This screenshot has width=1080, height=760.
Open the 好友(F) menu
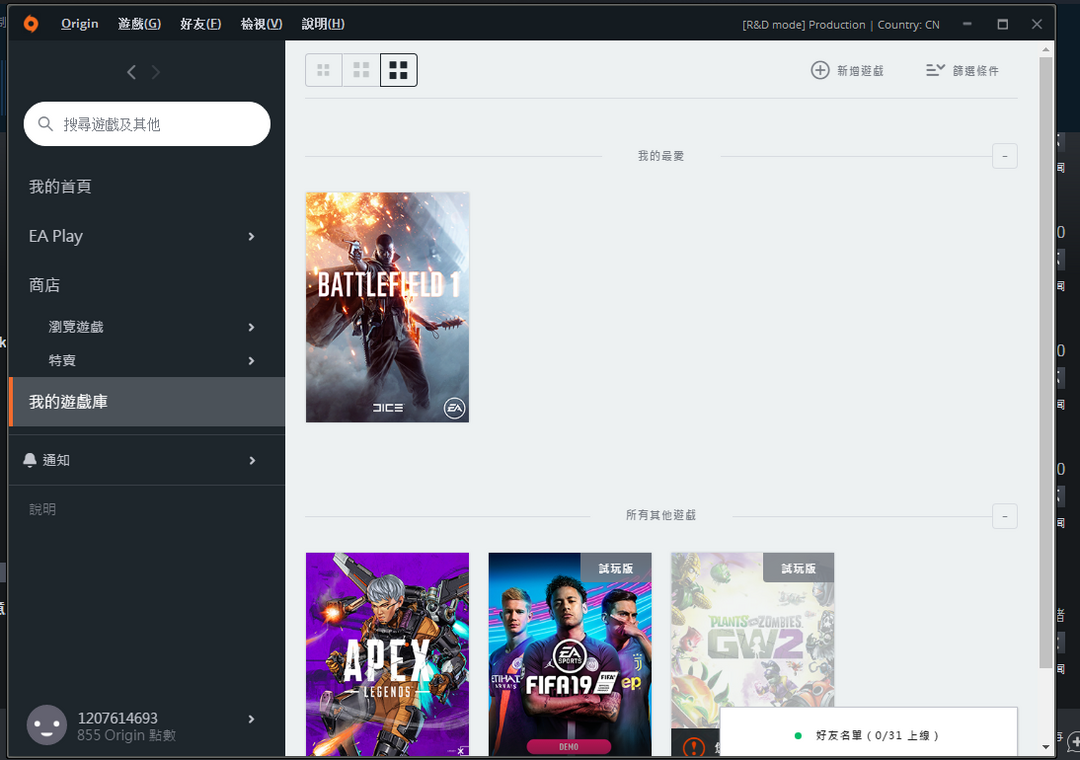[x=200, y=23]
